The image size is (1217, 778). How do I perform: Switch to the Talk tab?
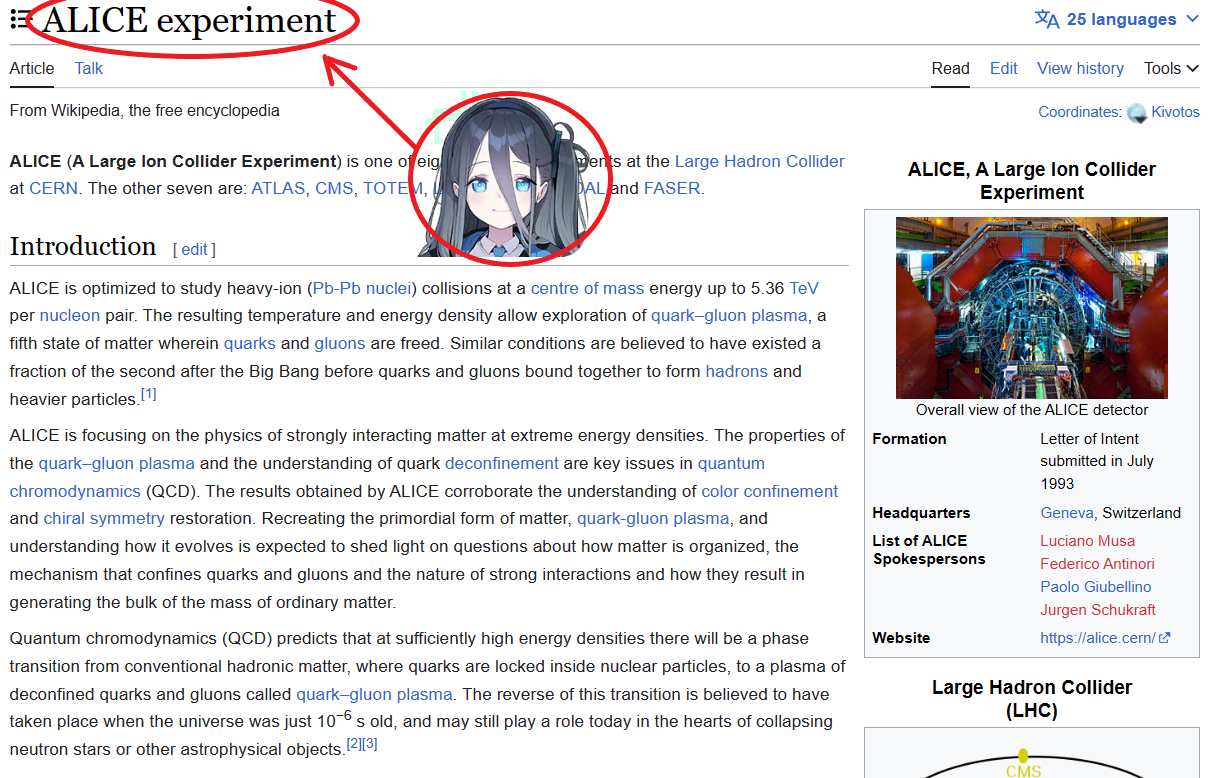point(89,68)
